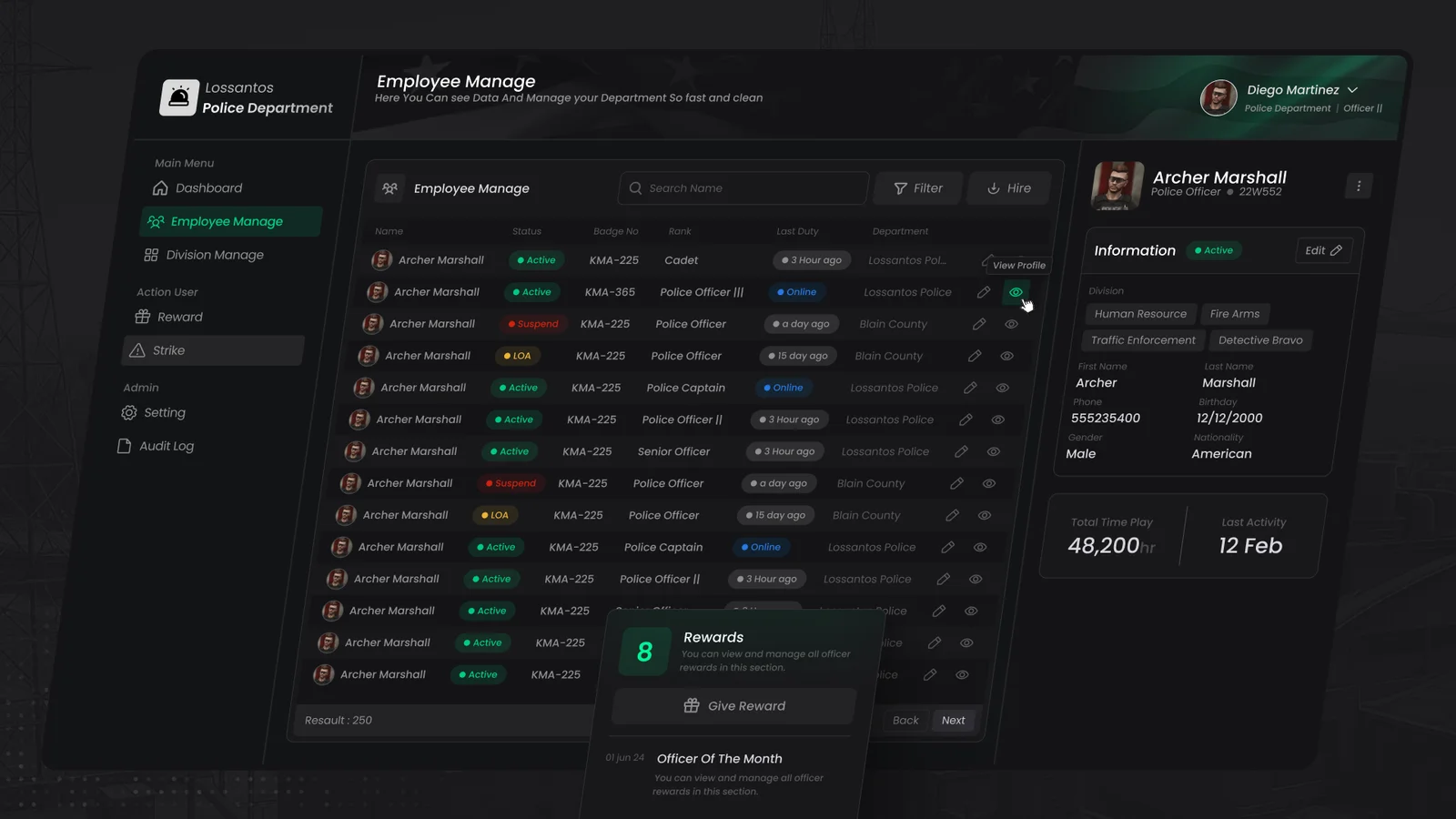Open the Filter options
Screen dimensions: 1456x819
918,188
